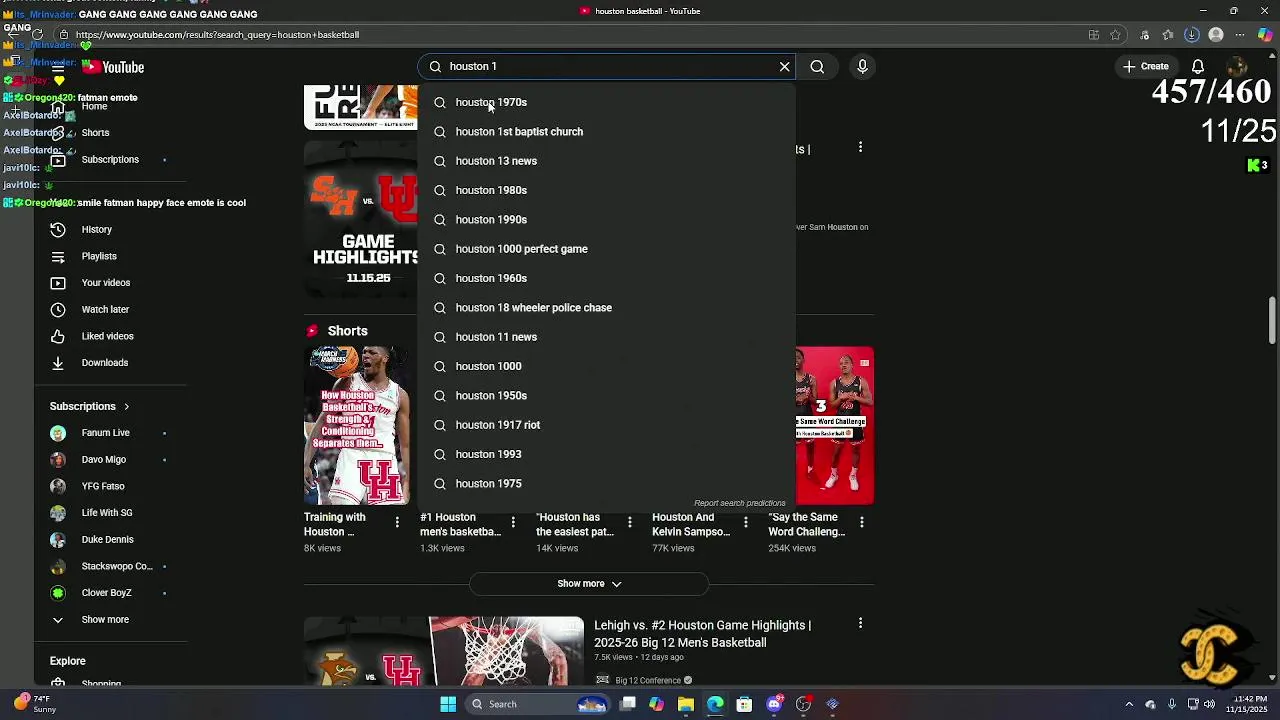
Task: Clear the search box text
Action: [x=785, y=67]
